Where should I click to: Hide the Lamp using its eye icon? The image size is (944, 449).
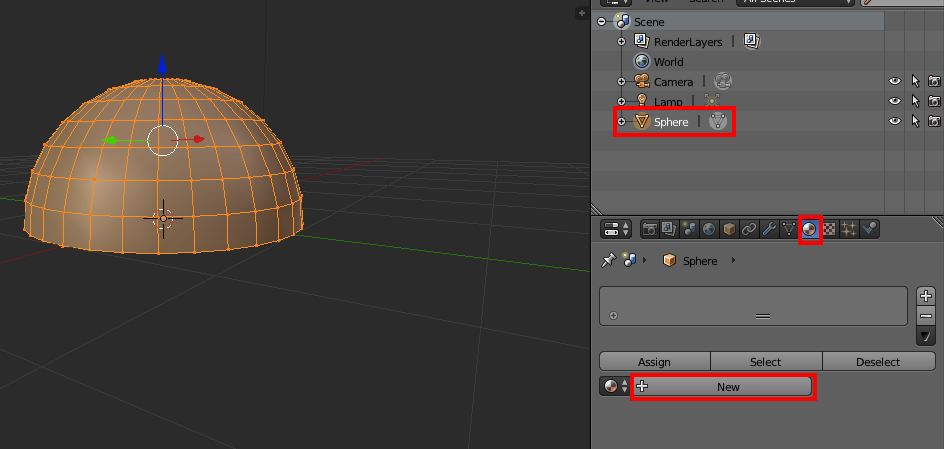(x=895, y=101)
